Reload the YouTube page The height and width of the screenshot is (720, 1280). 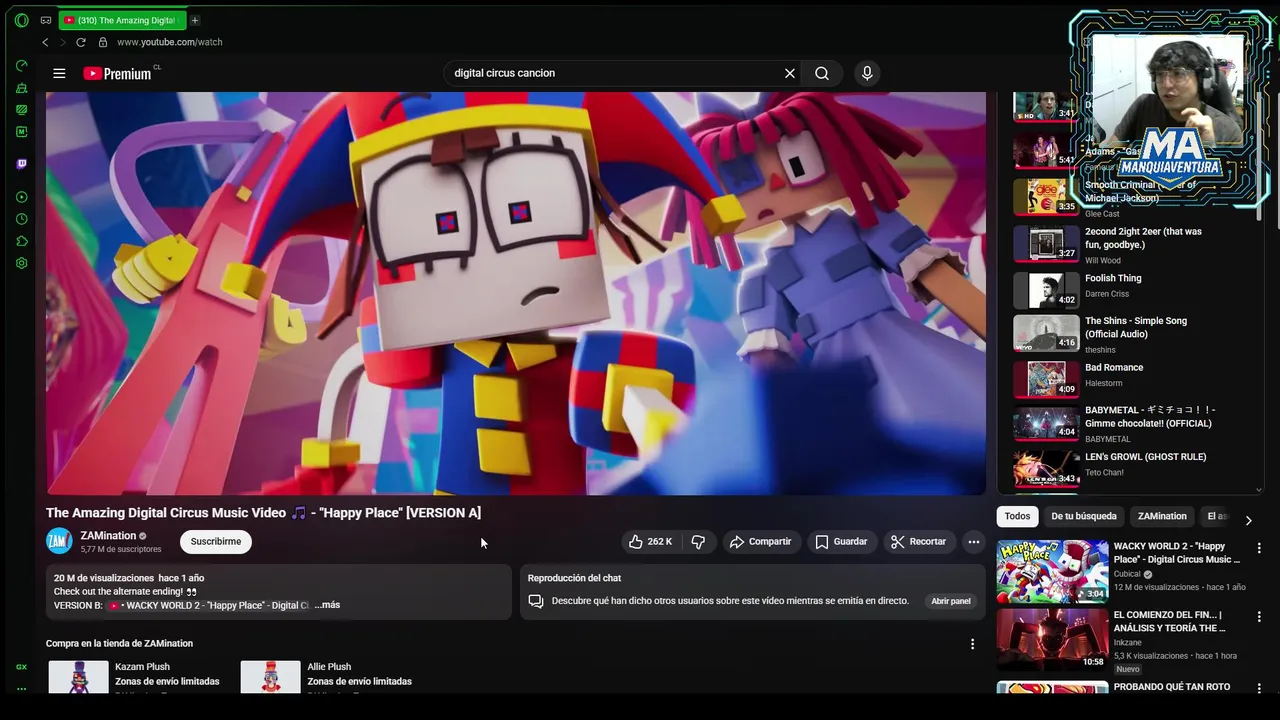pyautogui.click(x=81, y=42)
